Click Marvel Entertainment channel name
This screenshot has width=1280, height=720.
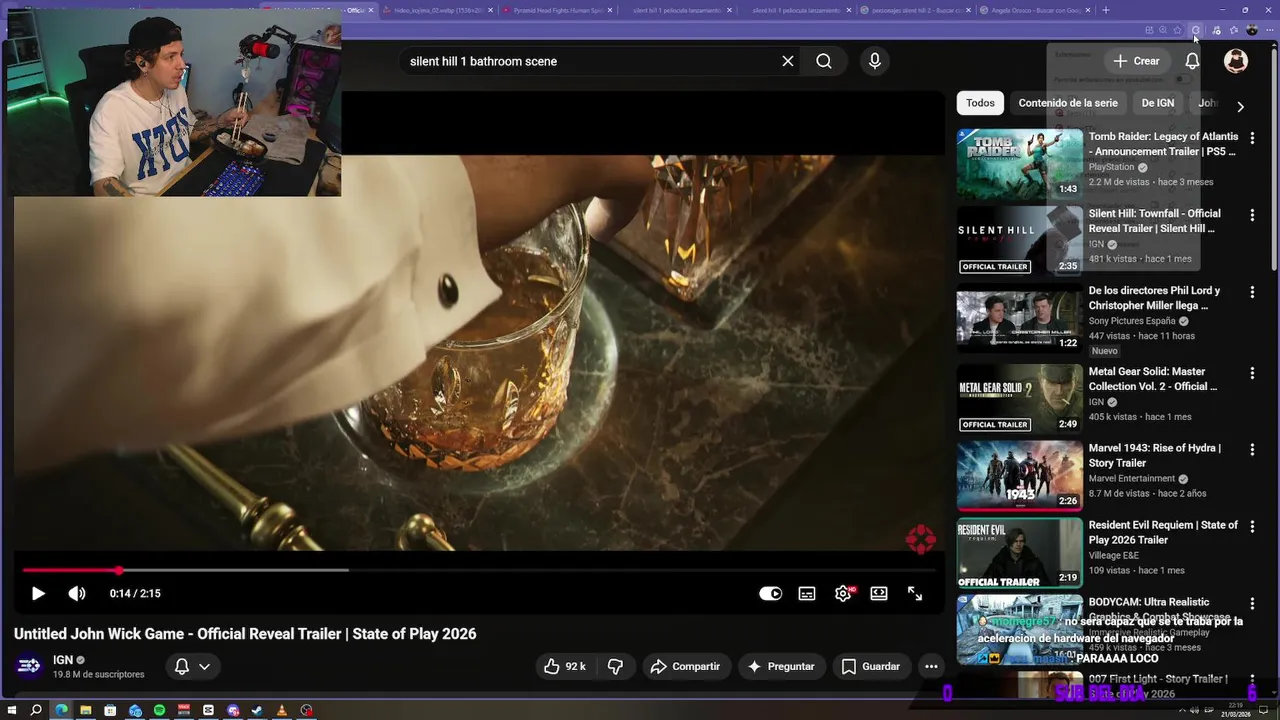click(x=1132, y=479)
